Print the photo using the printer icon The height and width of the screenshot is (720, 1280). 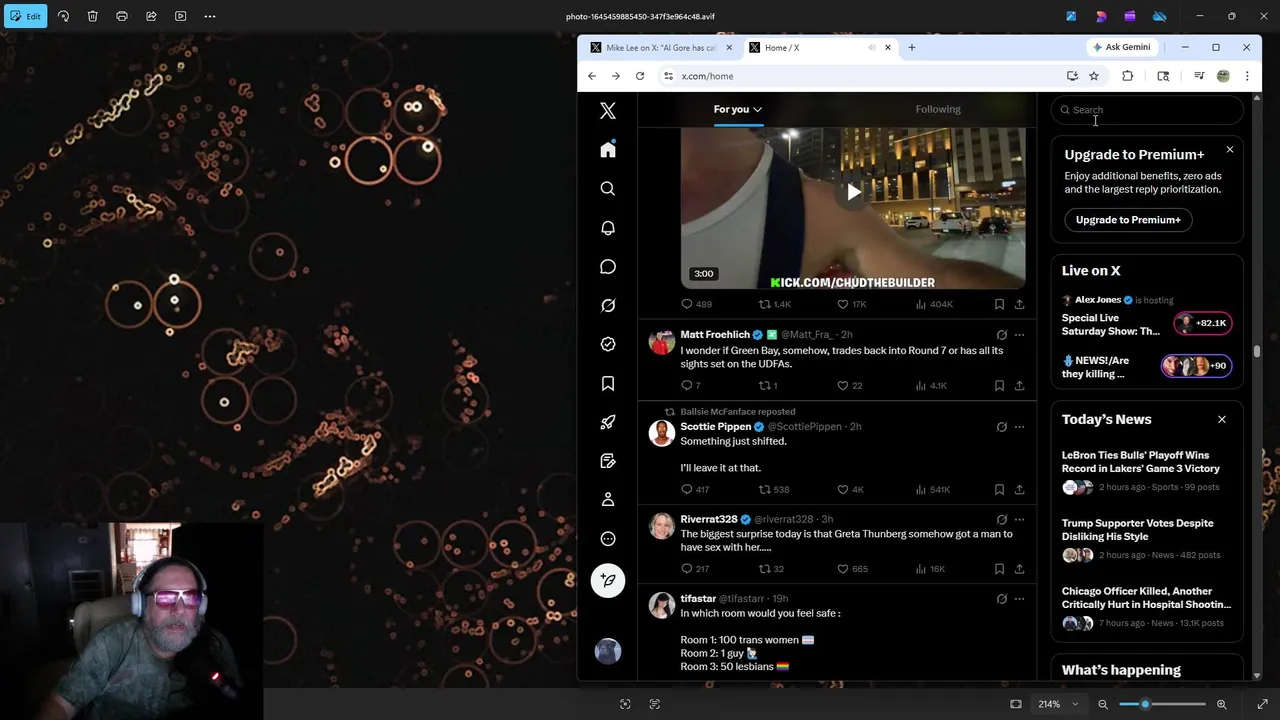pos(122,16)
